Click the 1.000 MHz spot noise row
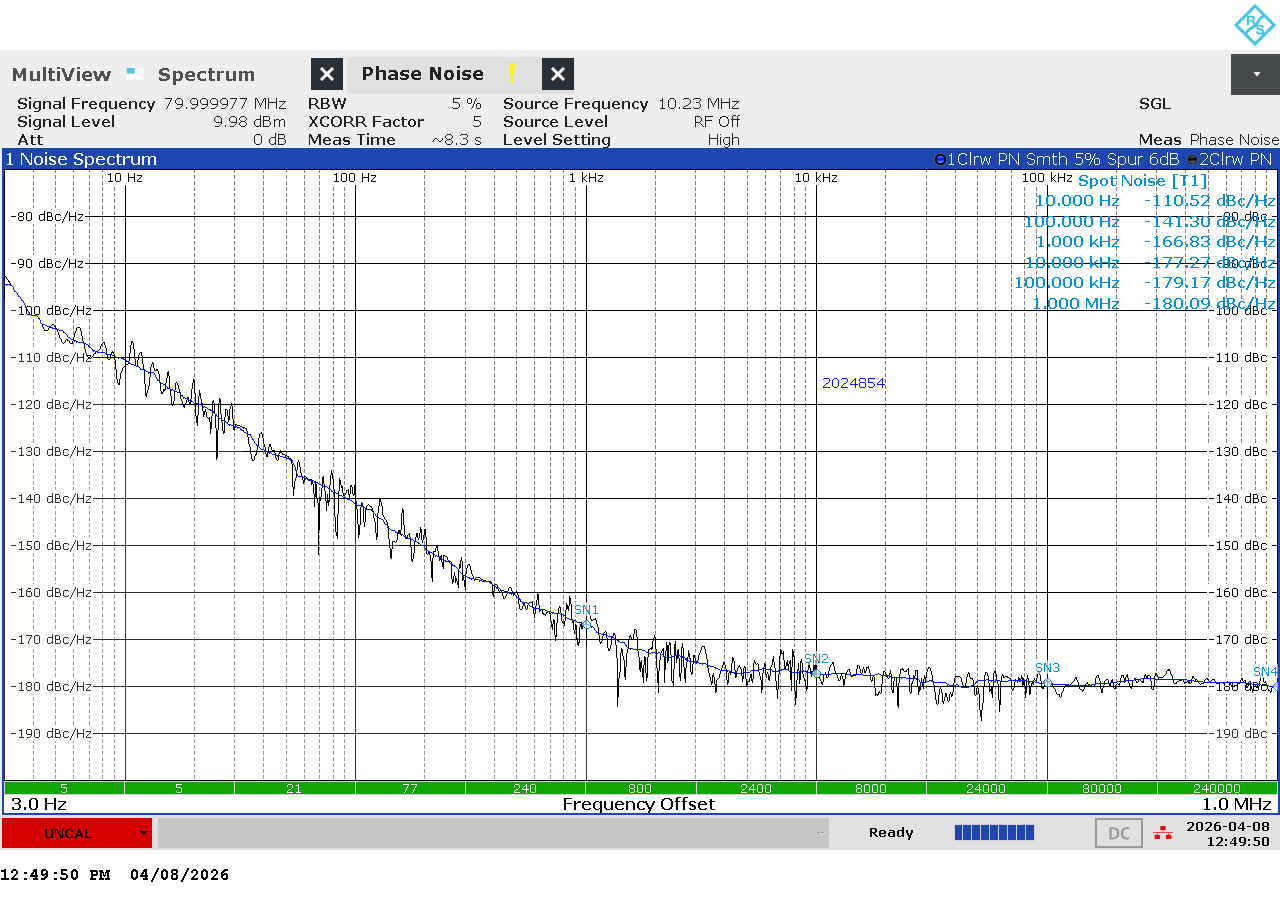The image size is (1280, 900). (x=1154, y=303)
